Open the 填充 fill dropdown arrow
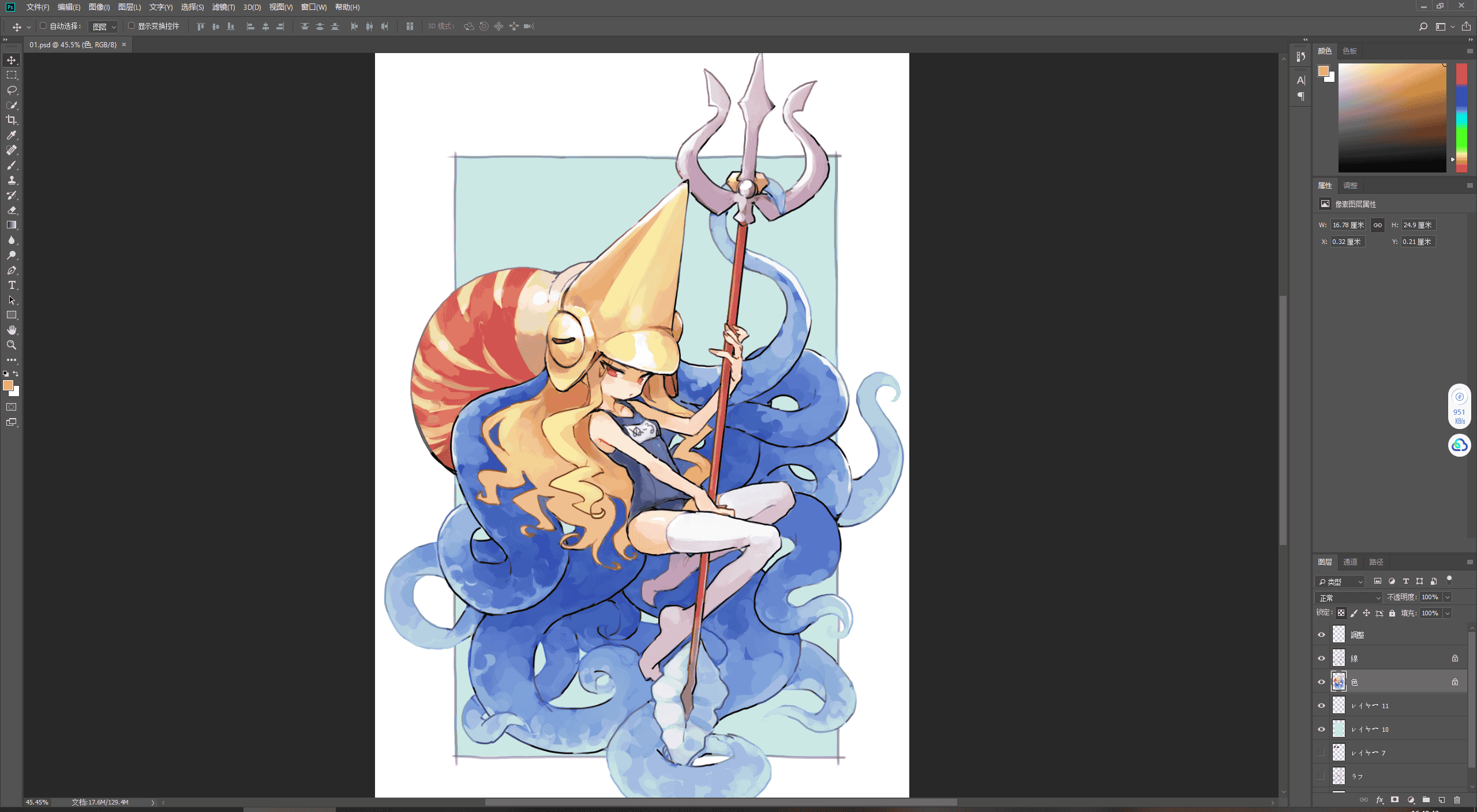The width and height of the screenshot is (1477, 812). [1447, 613]
